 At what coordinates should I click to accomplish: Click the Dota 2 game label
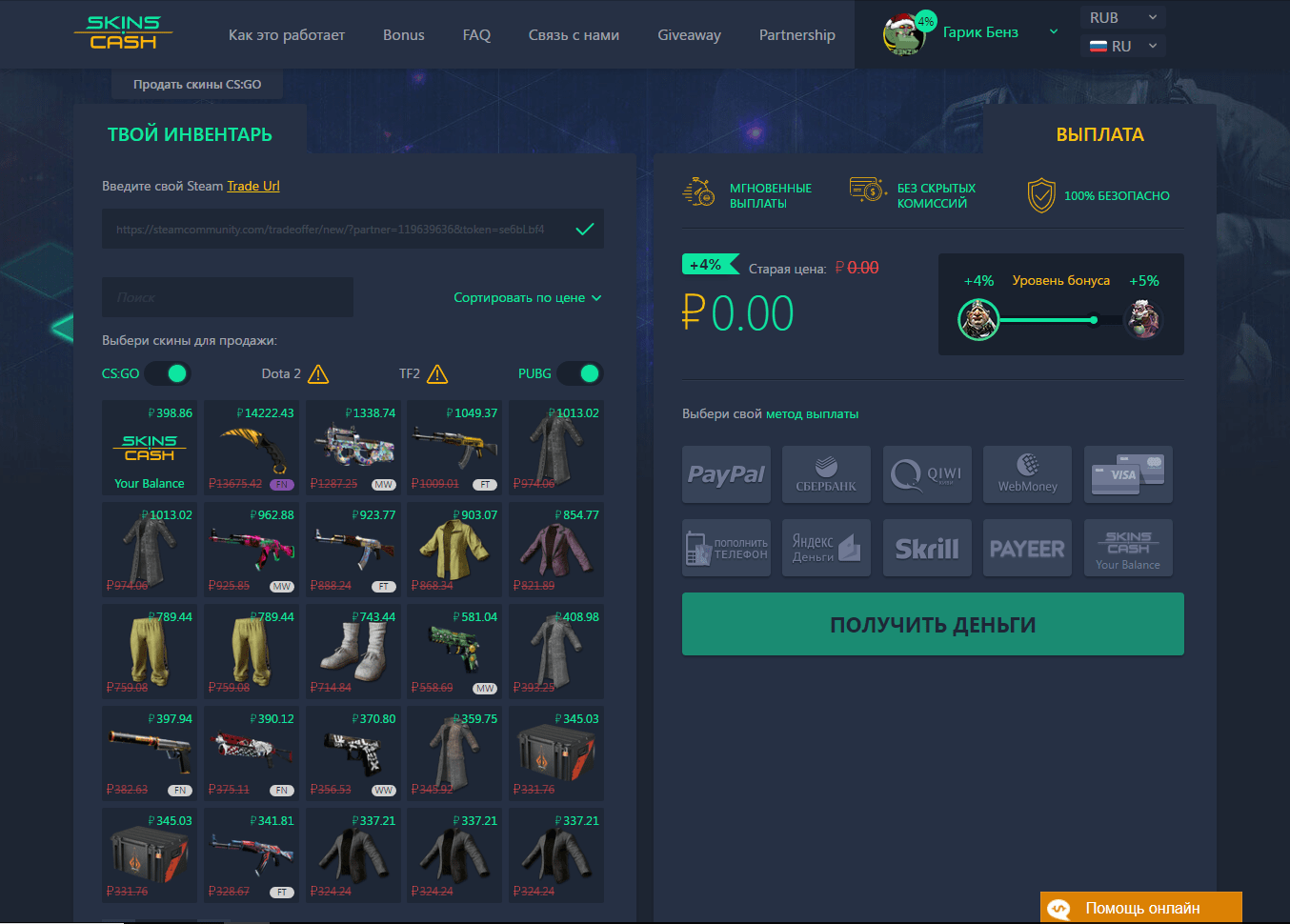(x=281, y=373)
